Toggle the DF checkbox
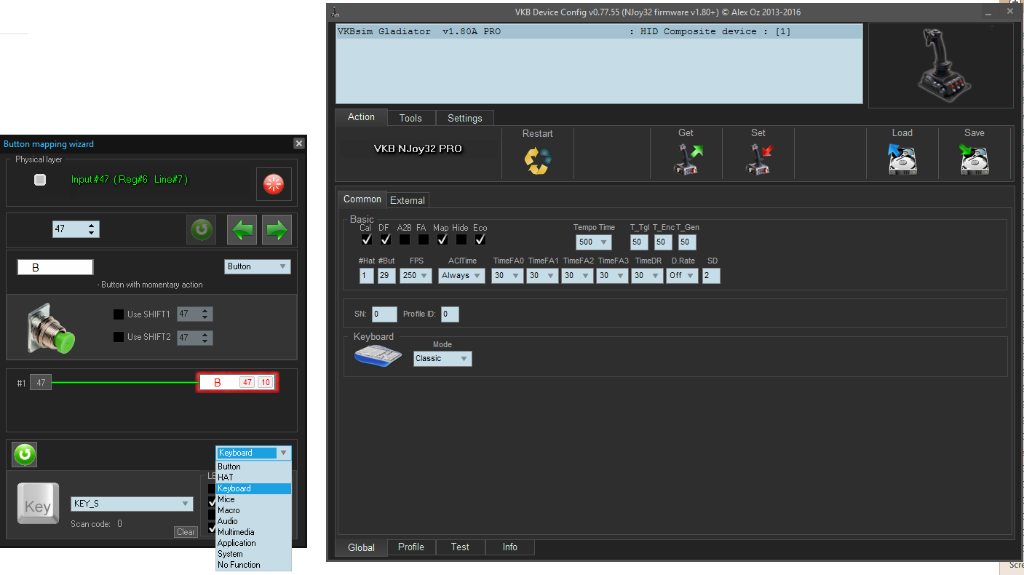1024x575 pixels. coord(385,240)
